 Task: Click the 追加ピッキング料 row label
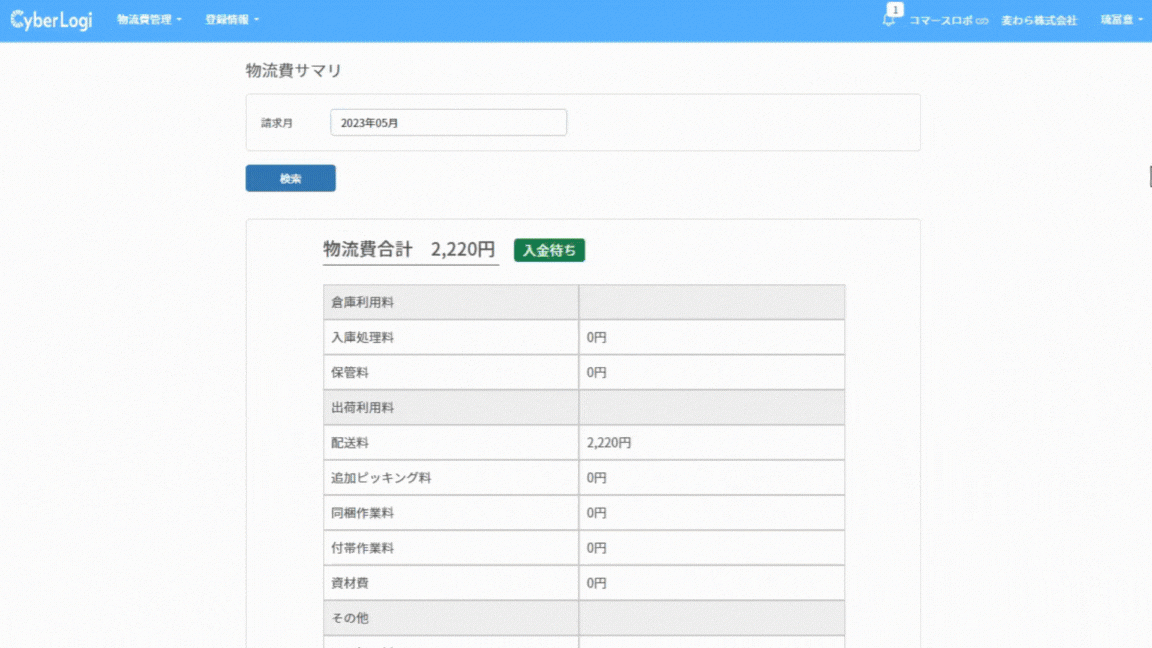[x=381, y=478]
